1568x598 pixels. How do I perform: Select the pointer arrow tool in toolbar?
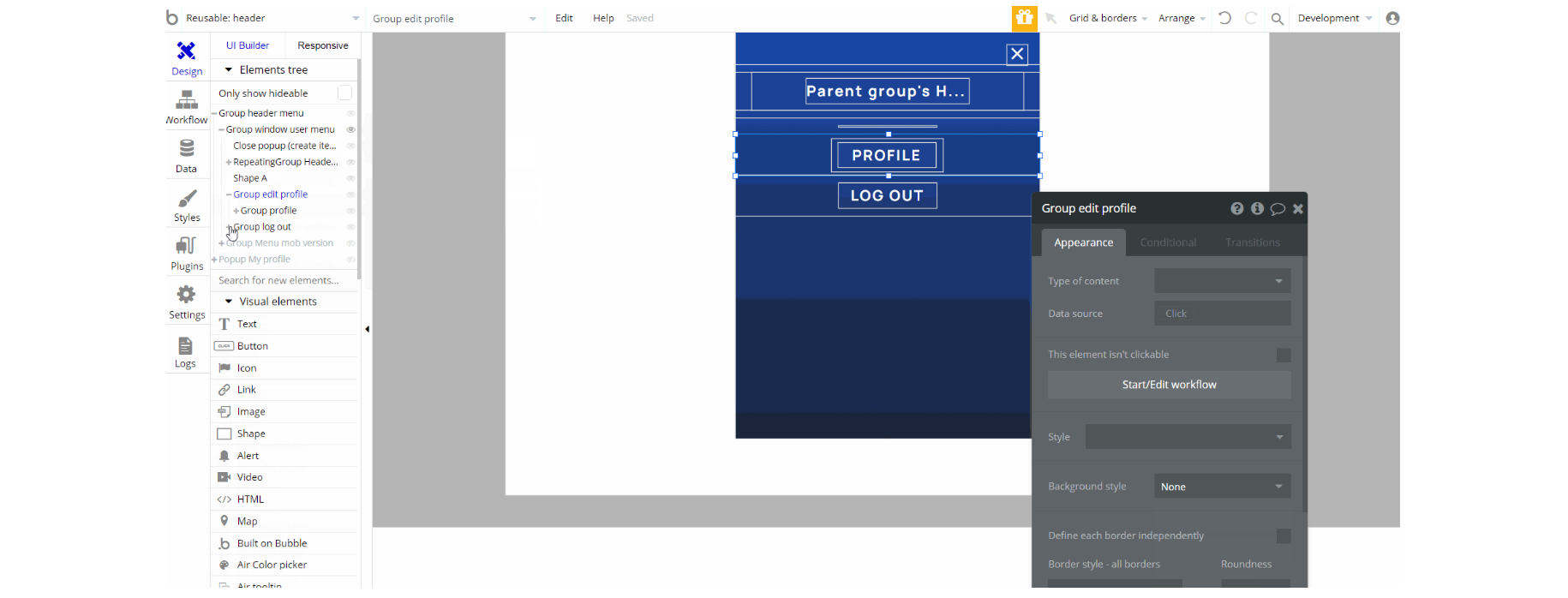pyautogui.click(x=1050, y=18)
